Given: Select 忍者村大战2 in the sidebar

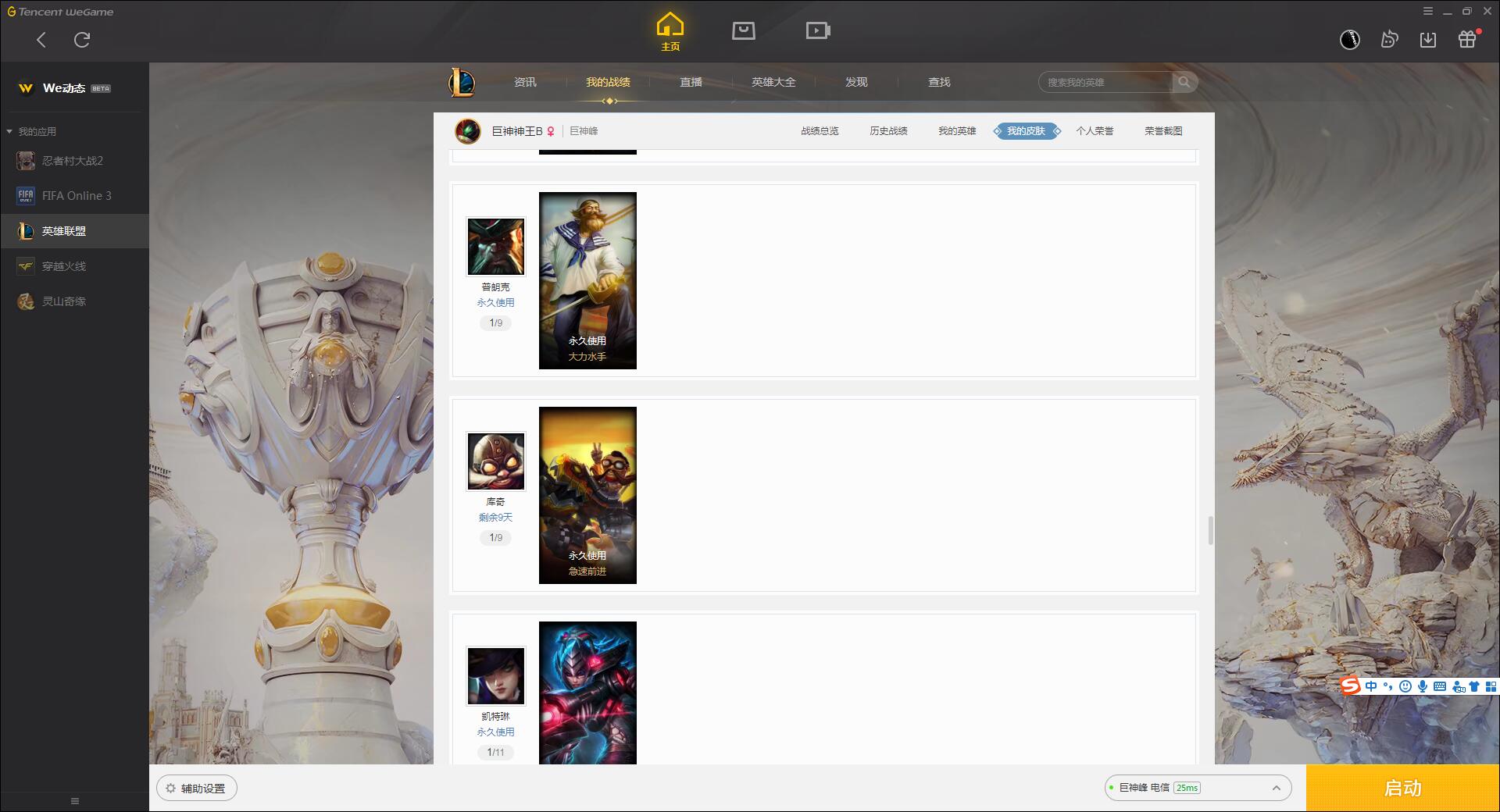Looking at the screenshot, I should [x=74, y=161].
